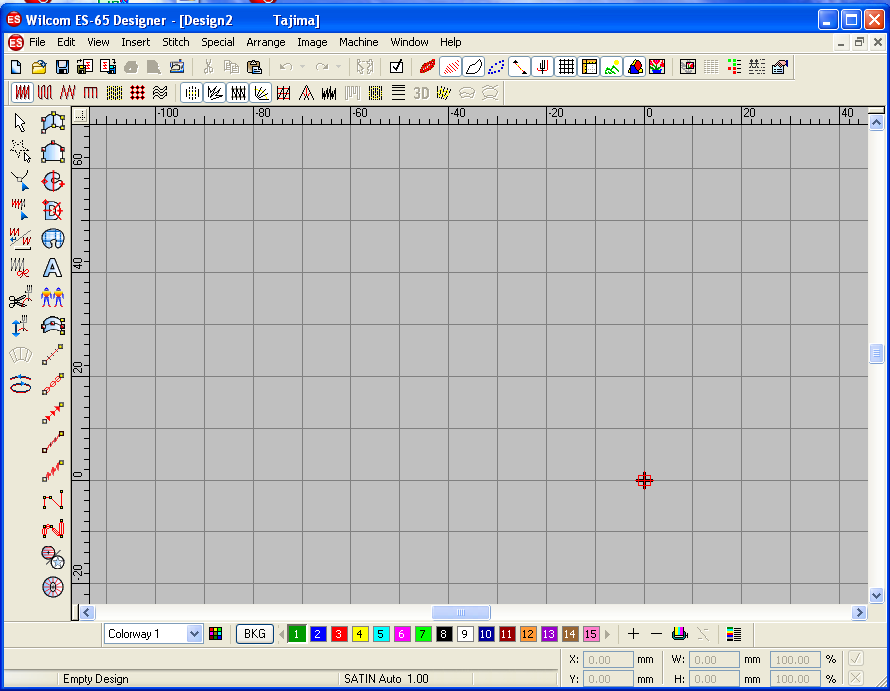890x691 pixels.
Task: Click the New design blank page icon
Action: pos(16,67)
